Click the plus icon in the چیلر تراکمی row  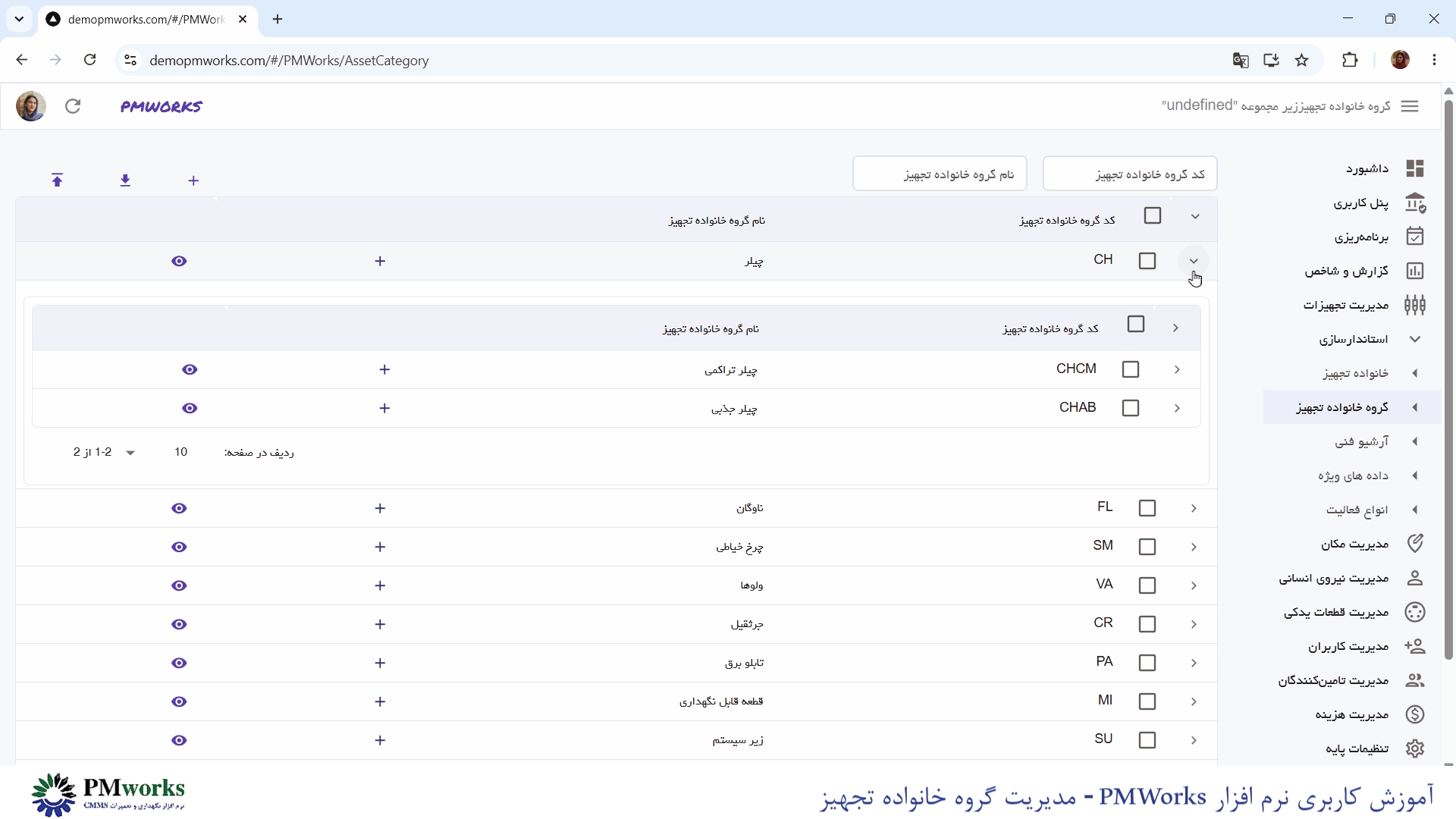click(384, 369)
